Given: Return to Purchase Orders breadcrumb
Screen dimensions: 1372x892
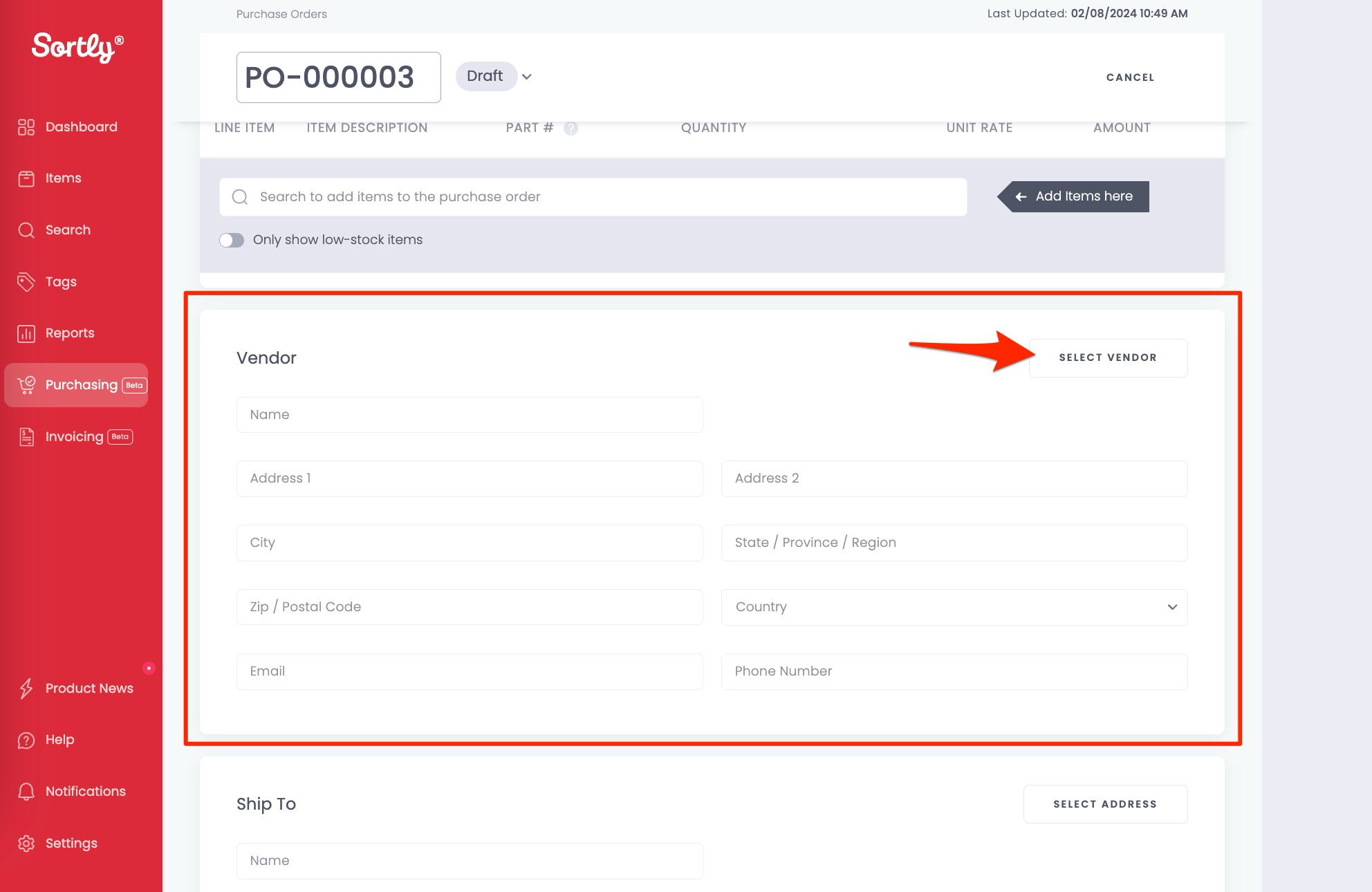Looking at the screenshot, I should pos(281,14).
